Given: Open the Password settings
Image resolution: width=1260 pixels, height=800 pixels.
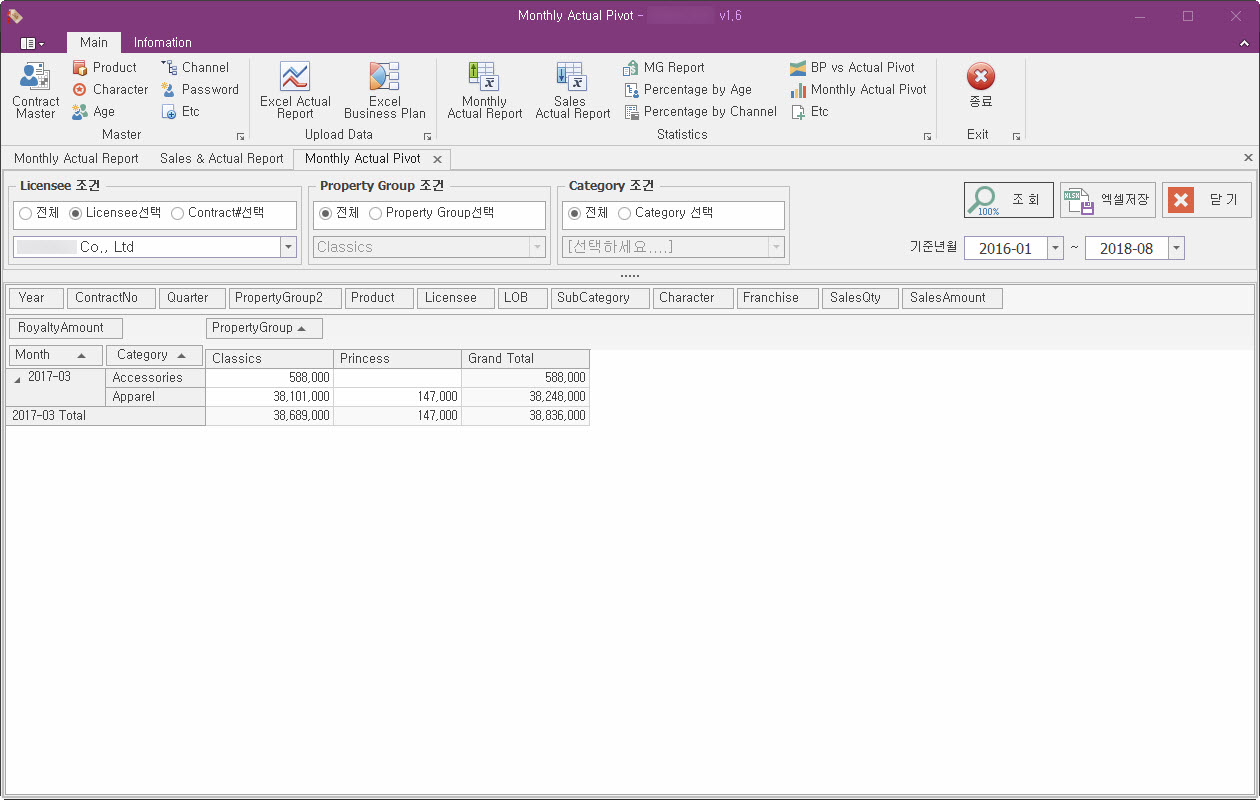Looking at the screenshot, I should coord(200,89).
